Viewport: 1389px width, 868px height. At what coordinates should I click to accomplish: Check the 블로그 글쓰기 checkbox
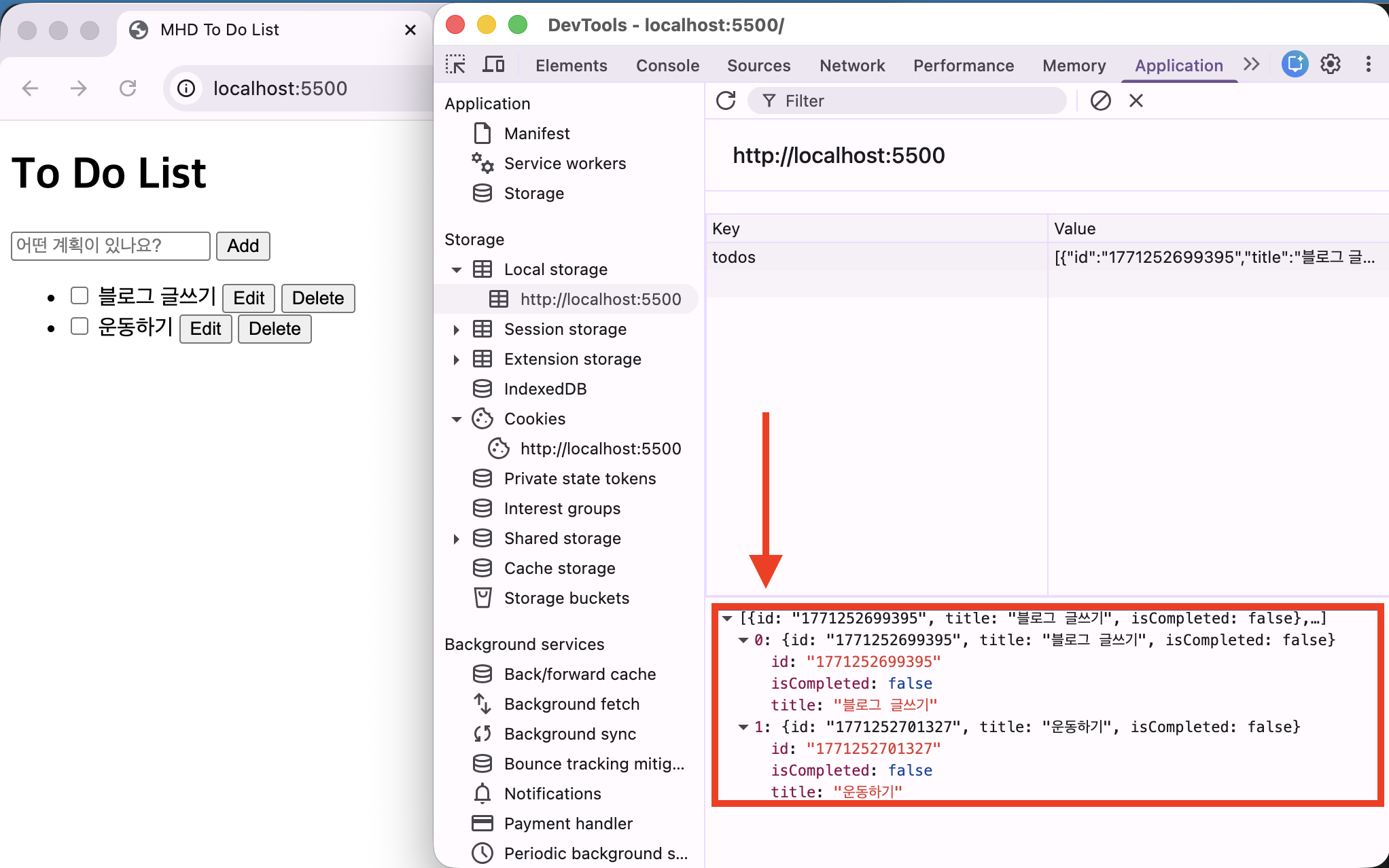[x=80, y=295]
